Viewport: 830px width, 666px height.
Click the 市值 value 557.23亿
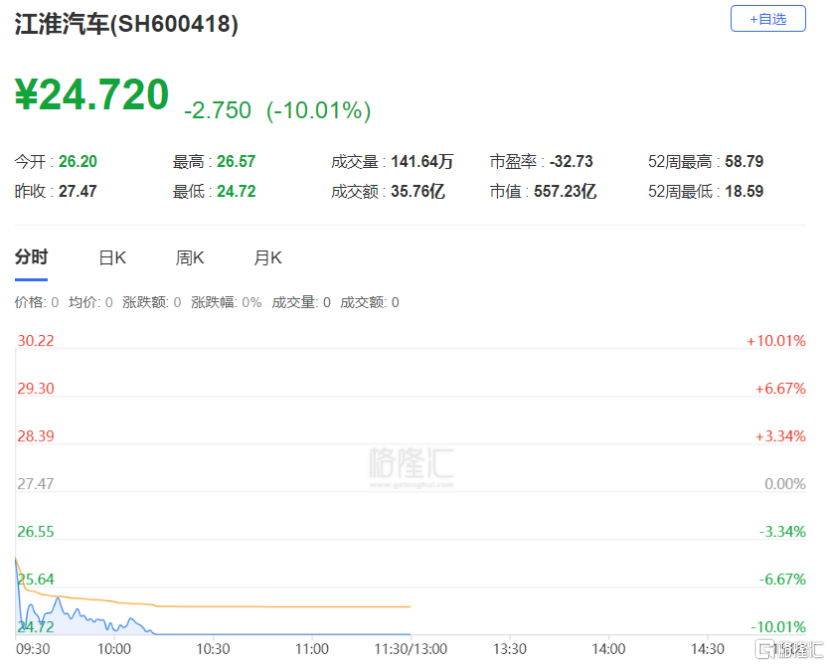[565, 191]
